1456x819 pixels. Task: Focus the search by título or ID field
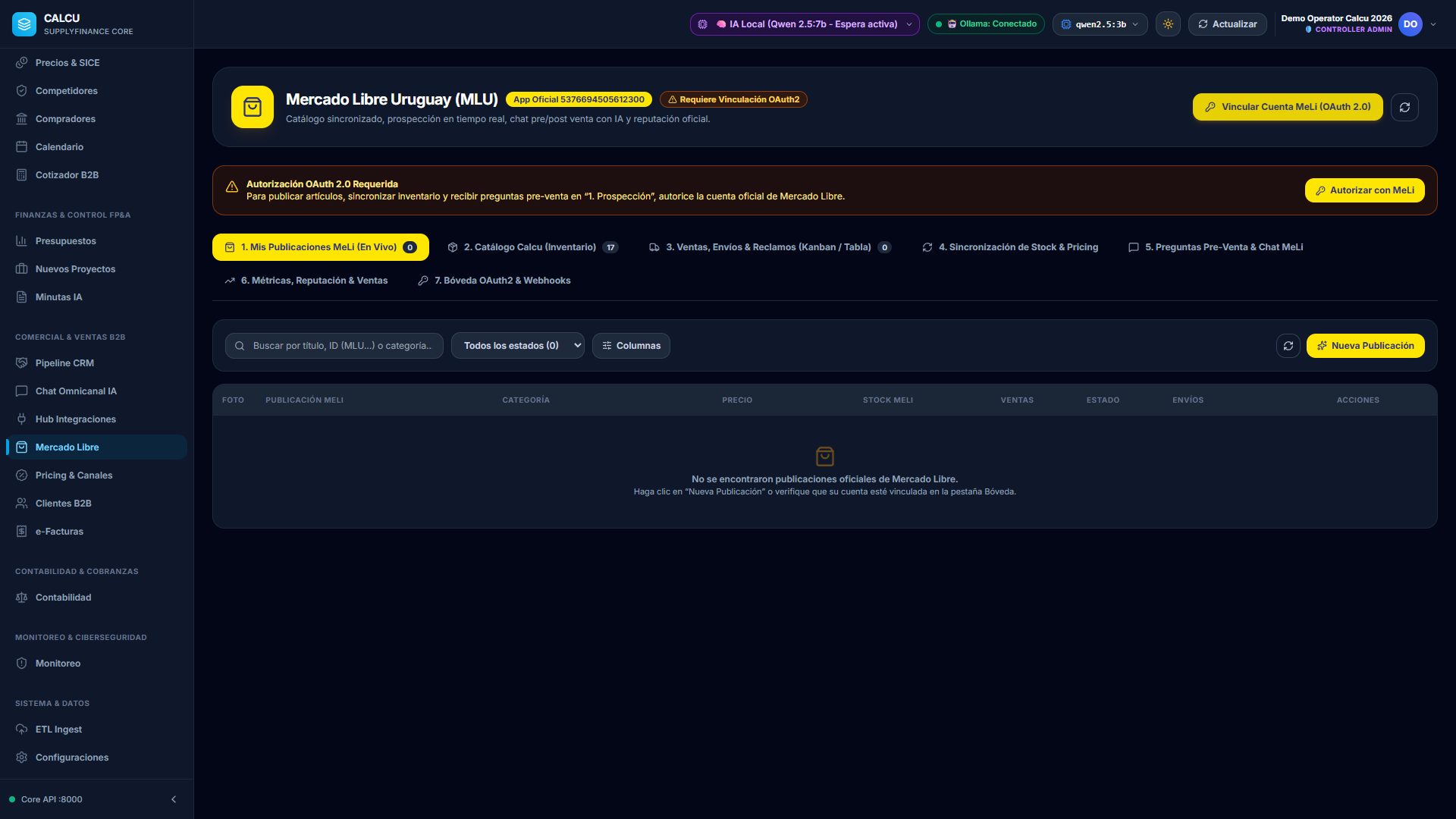pos(334,346)
